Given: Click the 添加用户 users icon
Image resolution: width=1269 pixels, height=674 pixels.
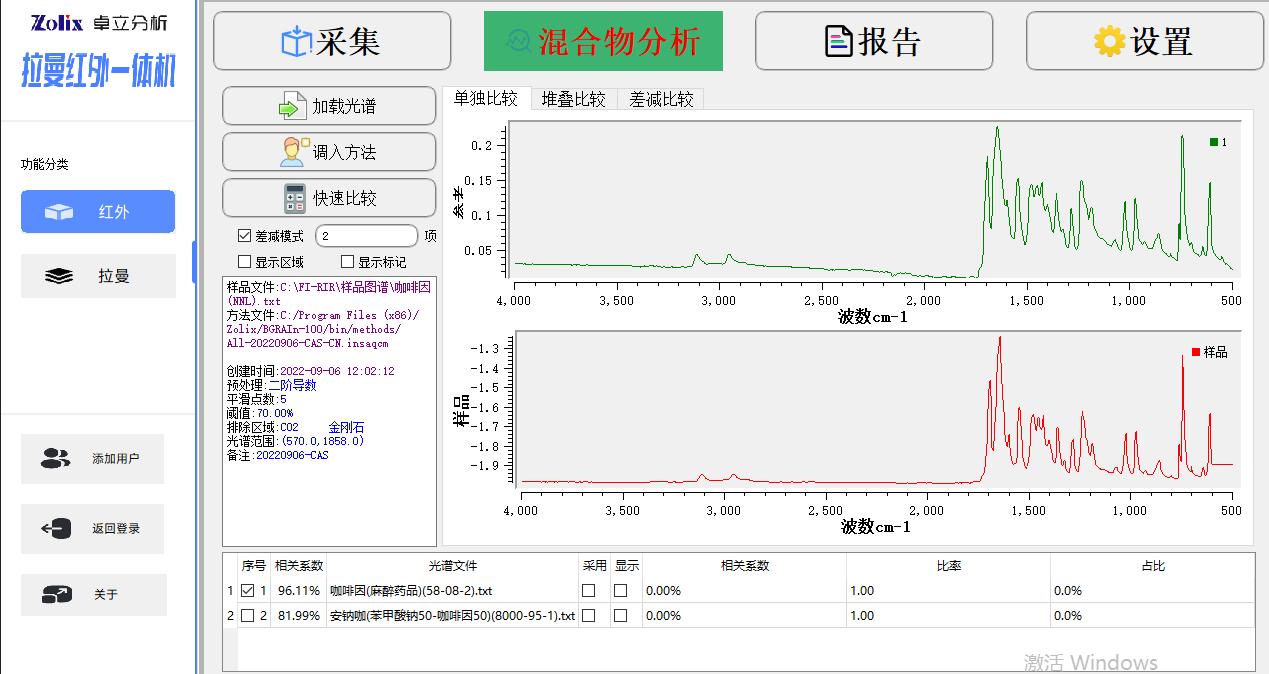Looking at the screenshot, I should (x=56, y=459).
